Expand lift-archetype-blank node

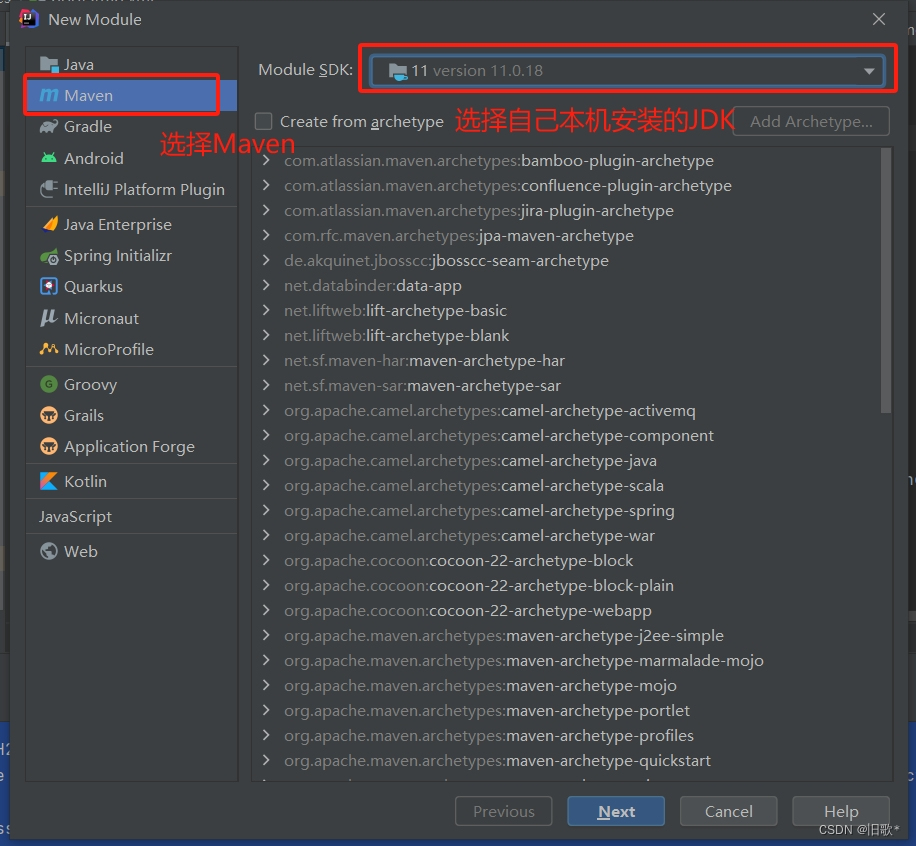click(x=266, y=335)
